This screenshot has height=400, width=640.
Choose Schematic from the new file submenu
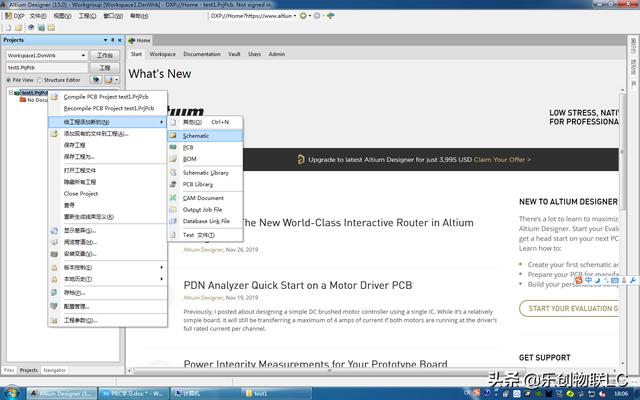click(205, 136)
